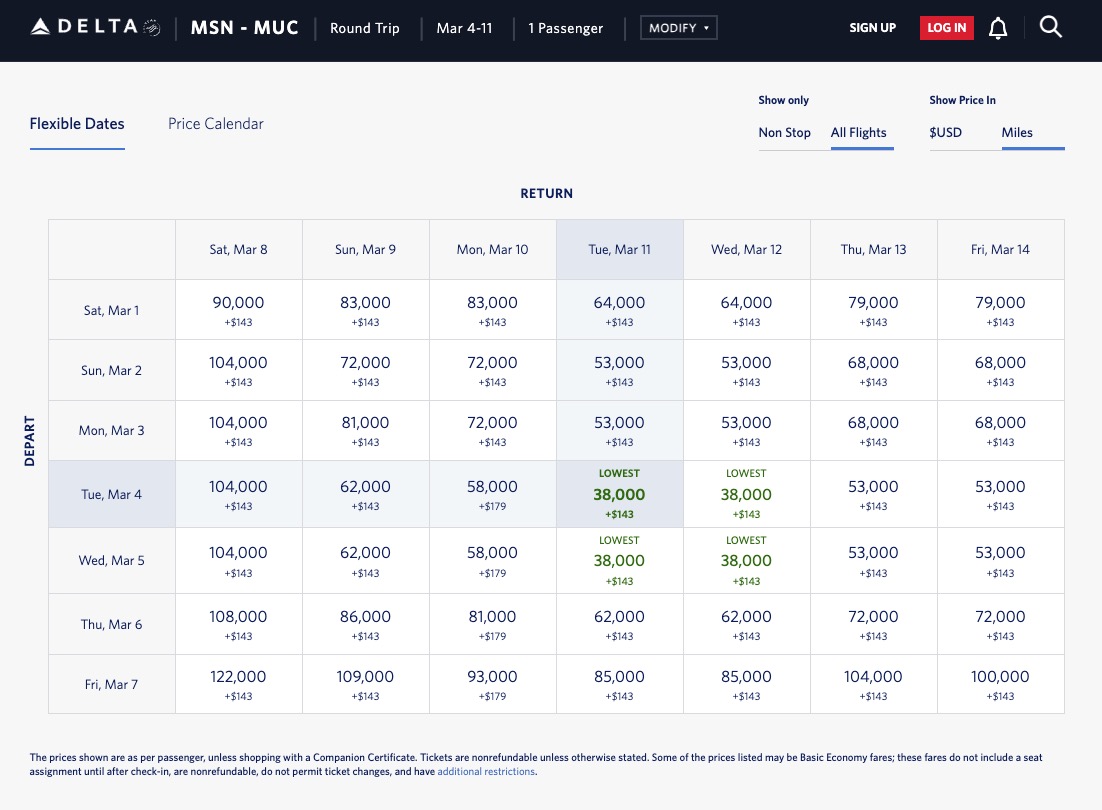Select the Miles price display option
This screenshot has width=1102, height=810.
1018,131
